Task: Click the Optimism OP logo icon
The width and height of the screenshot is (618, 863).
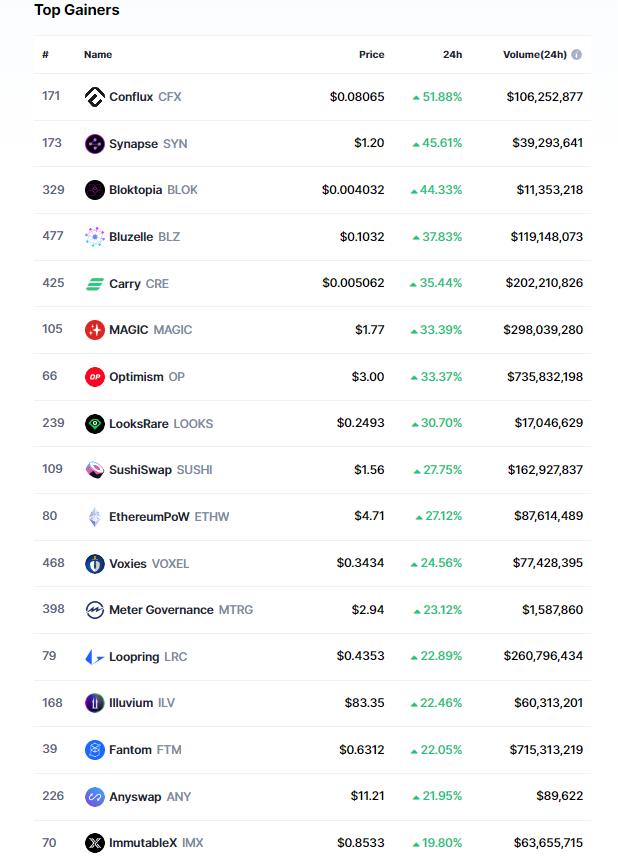Action: (x=94, y=377)
